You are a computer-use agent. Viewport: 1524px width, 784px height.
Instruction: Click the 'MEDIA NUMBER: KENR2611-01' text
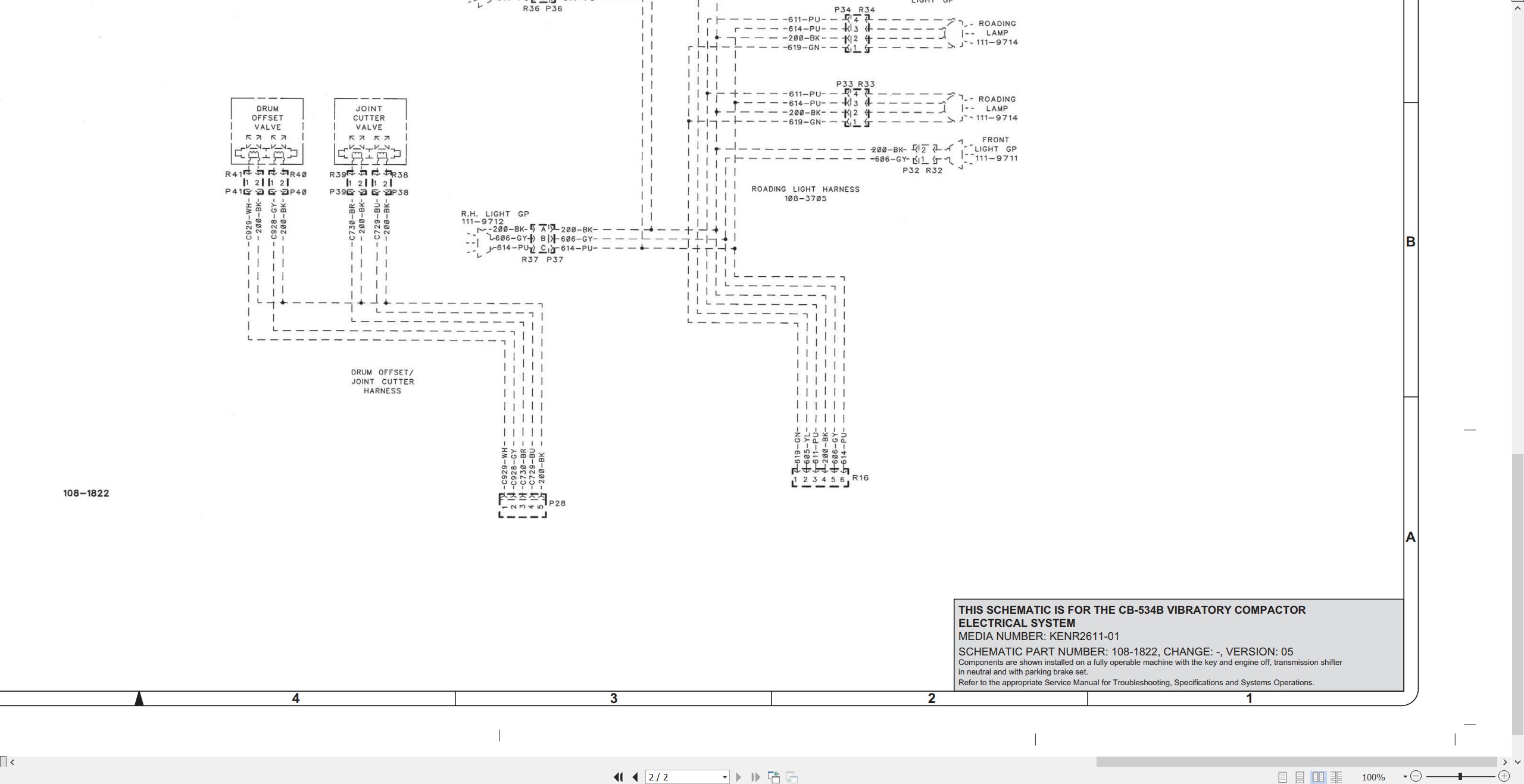(1039, 636)
